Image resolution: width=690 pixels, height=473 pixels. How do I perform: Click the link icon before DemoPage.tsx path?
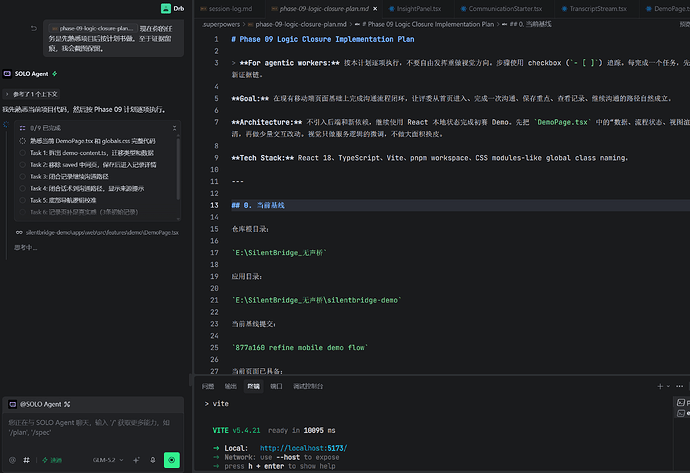[x=19, y=232]
